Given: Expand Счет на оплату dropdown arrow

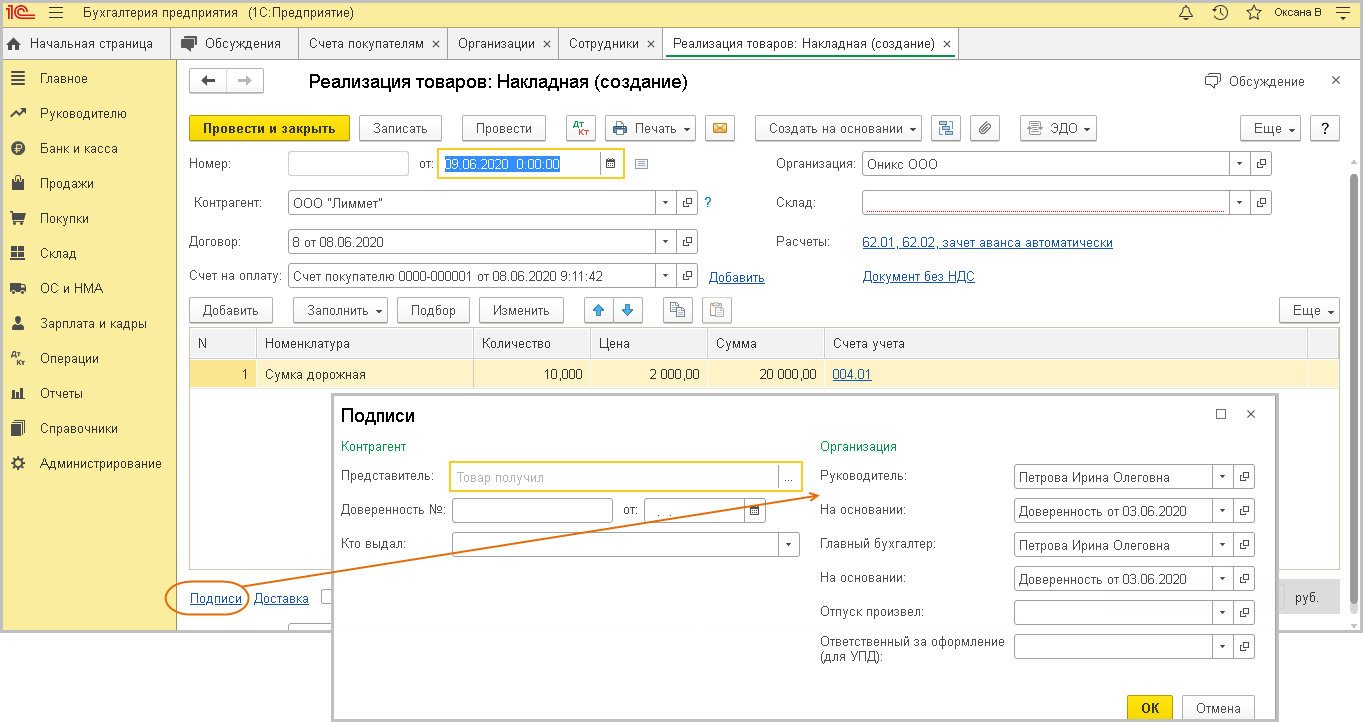Looking at the screenshot, I should (x=666, y=276).
